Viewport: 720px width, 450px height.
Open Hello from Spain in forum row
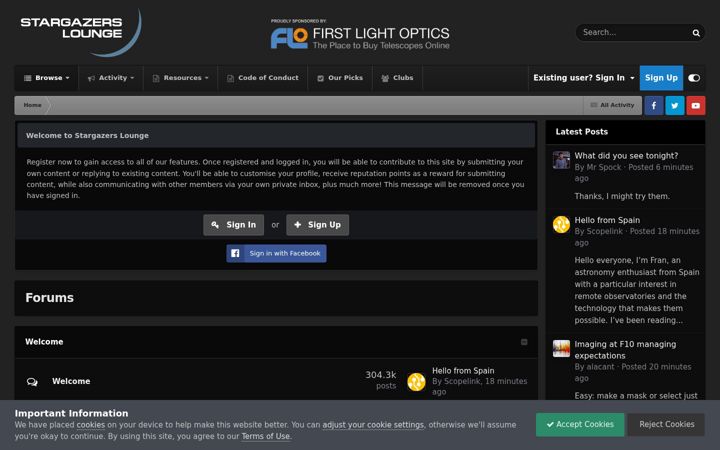[463, 371]
